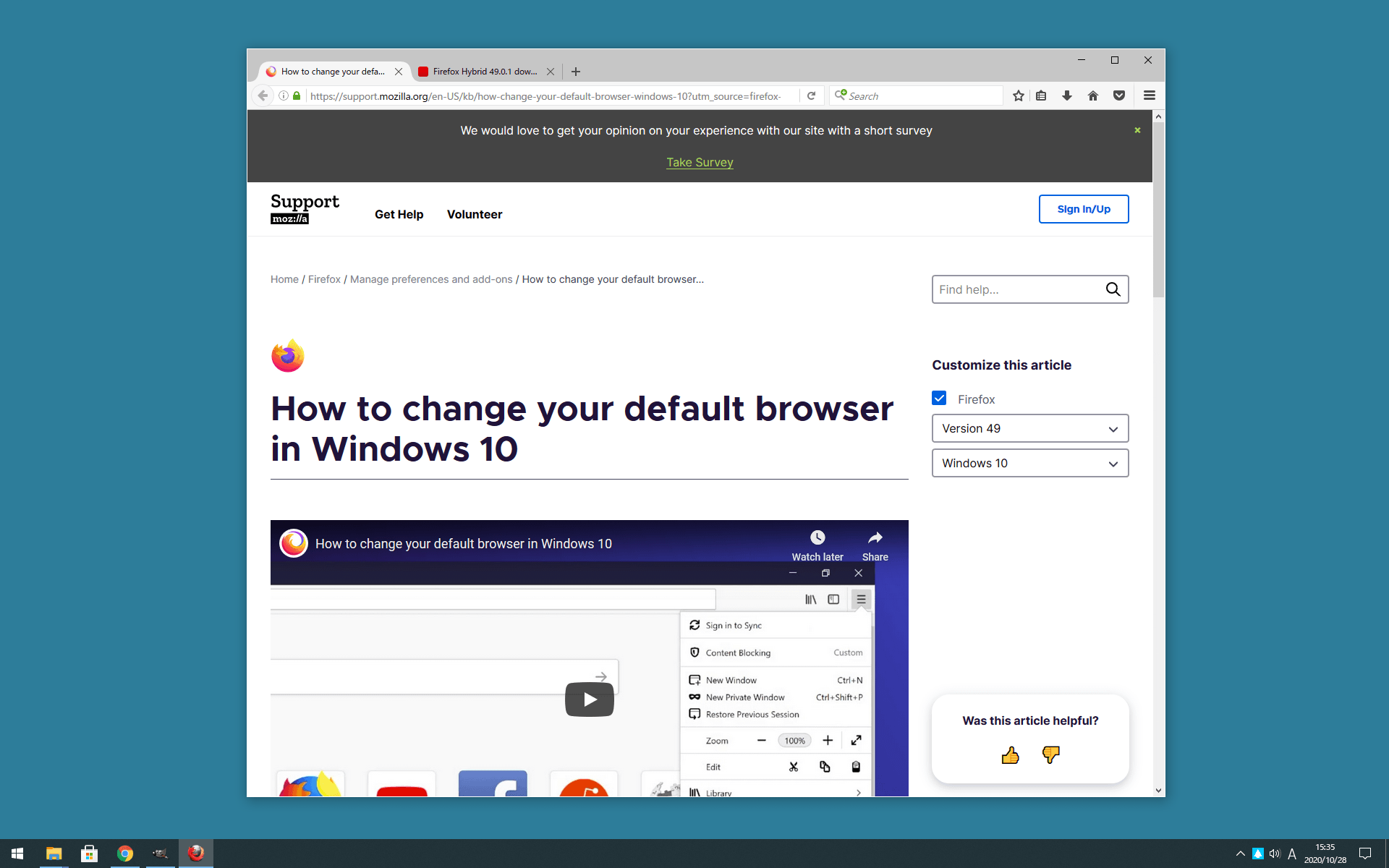Select the Volunteer menu item
The image size is (1389, 868).
pos(475,214)
